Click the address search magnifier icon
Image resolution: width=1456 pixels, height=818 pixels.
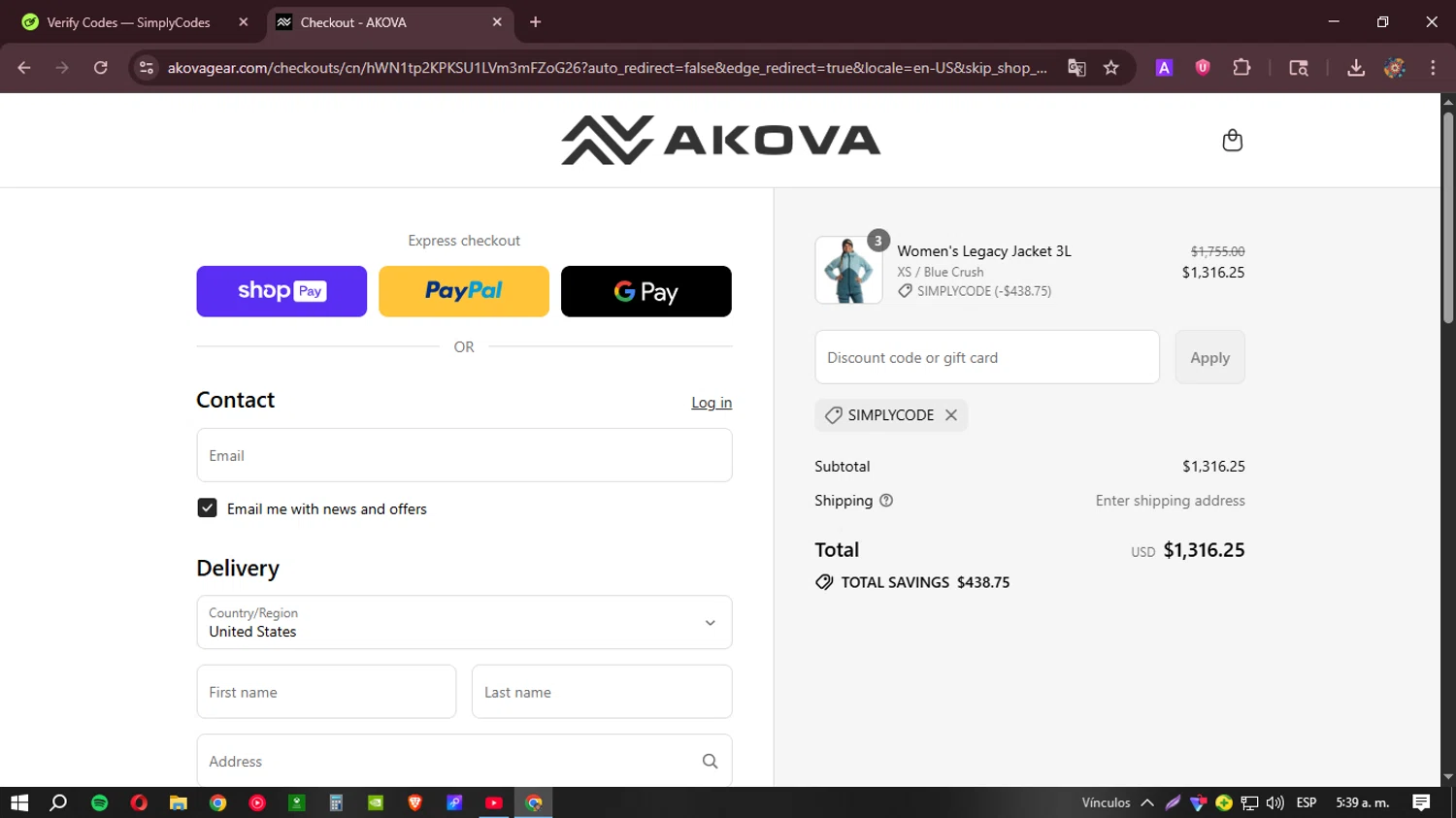[710, 762]
